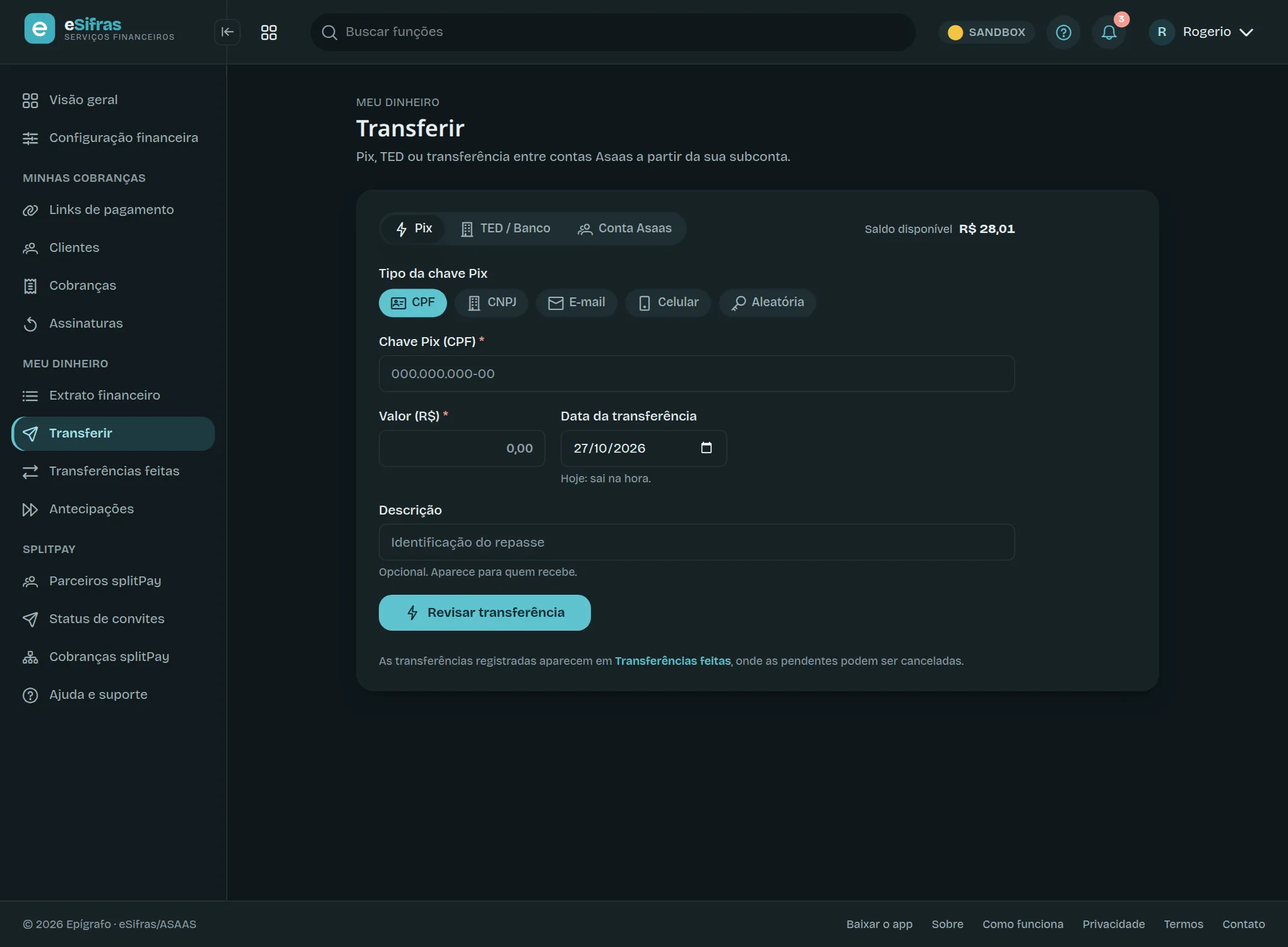Focus the Chave Pix CPF input
This screenshot has width=1288, height=947.
[697, 374]
